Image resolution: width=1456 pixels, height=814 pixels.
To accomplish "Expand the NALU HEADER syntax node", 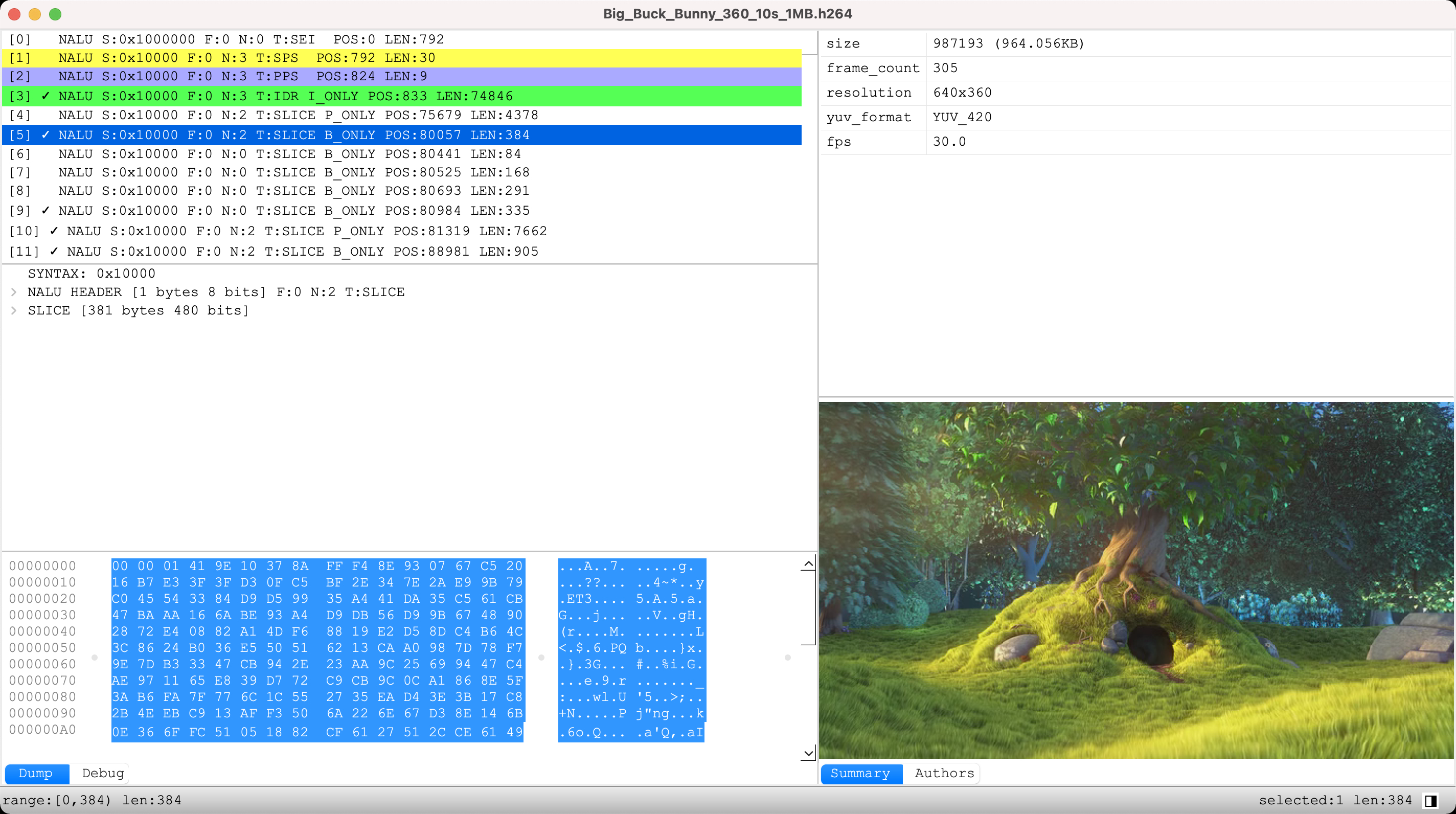I will click(14, 292).
